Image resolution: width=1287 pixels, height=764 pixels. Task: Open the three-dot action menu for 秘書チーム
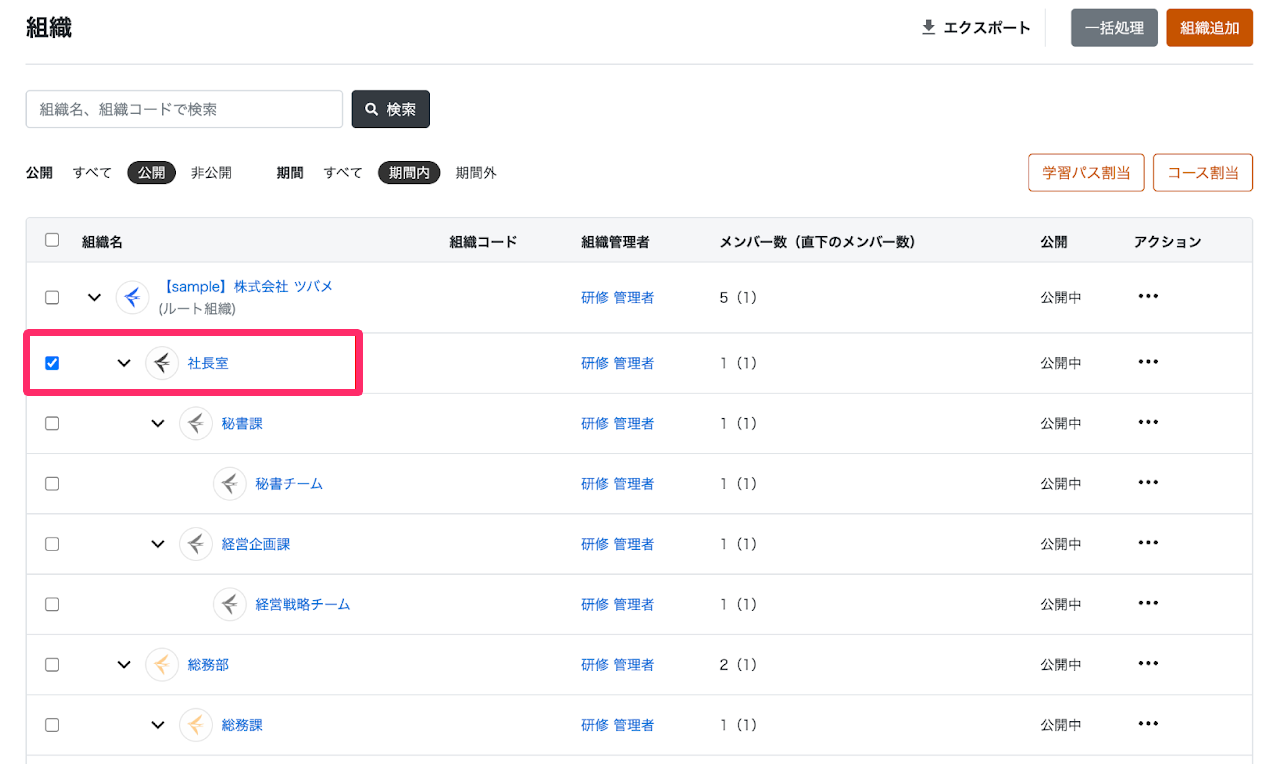[1148, 482]
